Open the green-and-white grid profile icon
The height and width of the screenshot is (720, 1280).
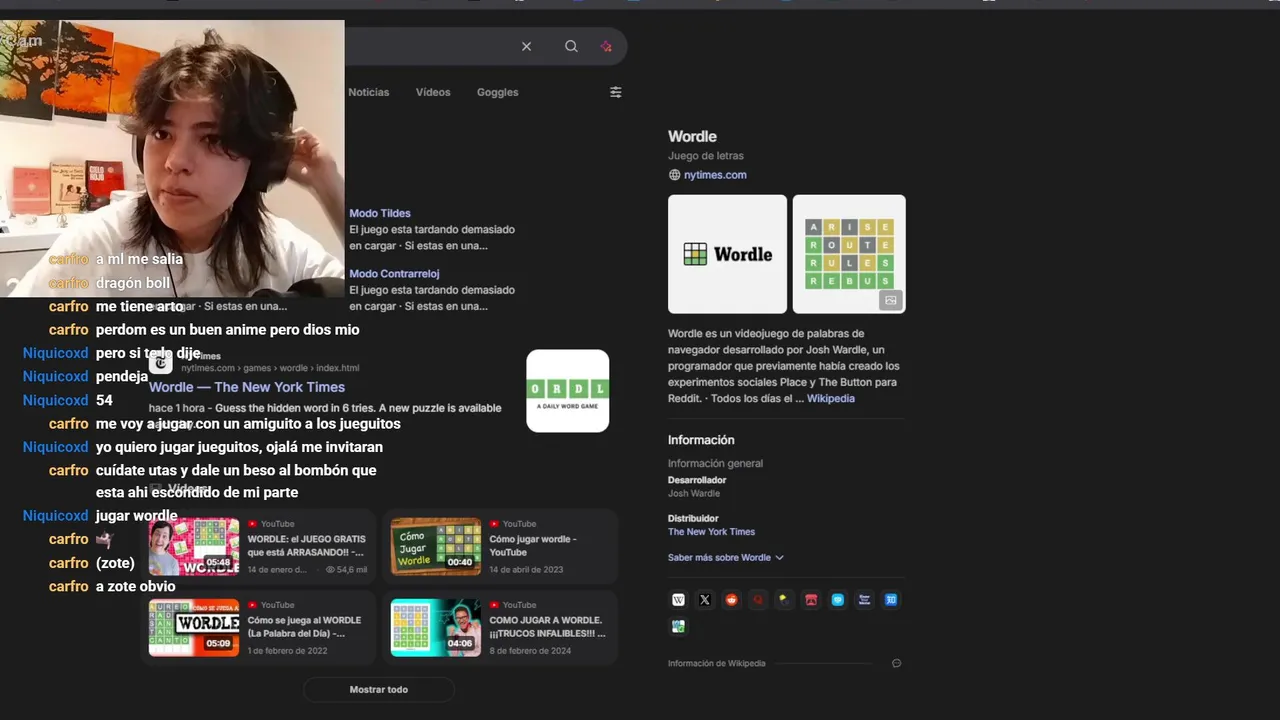[x=678, y=627]
